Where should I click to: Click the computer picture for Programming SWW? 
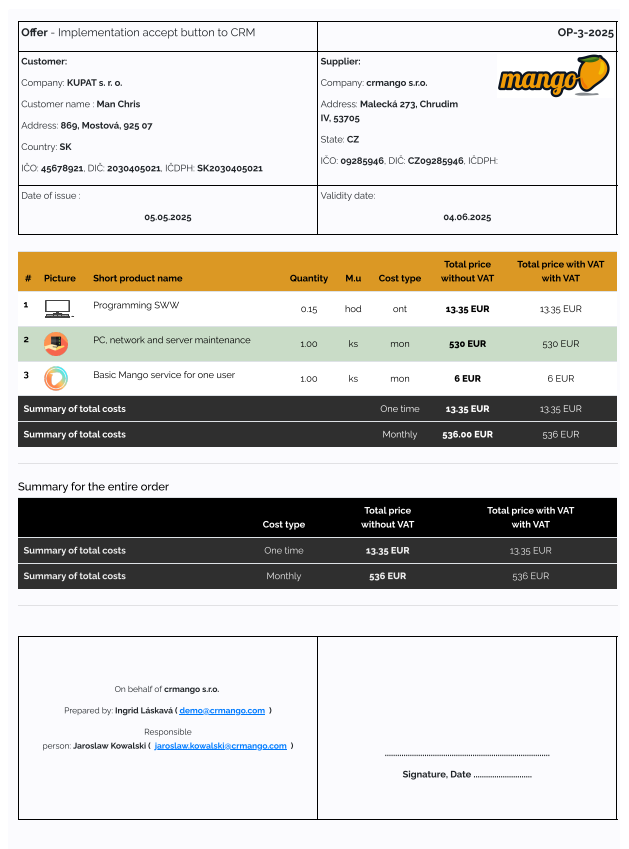[x=58, y=309]
